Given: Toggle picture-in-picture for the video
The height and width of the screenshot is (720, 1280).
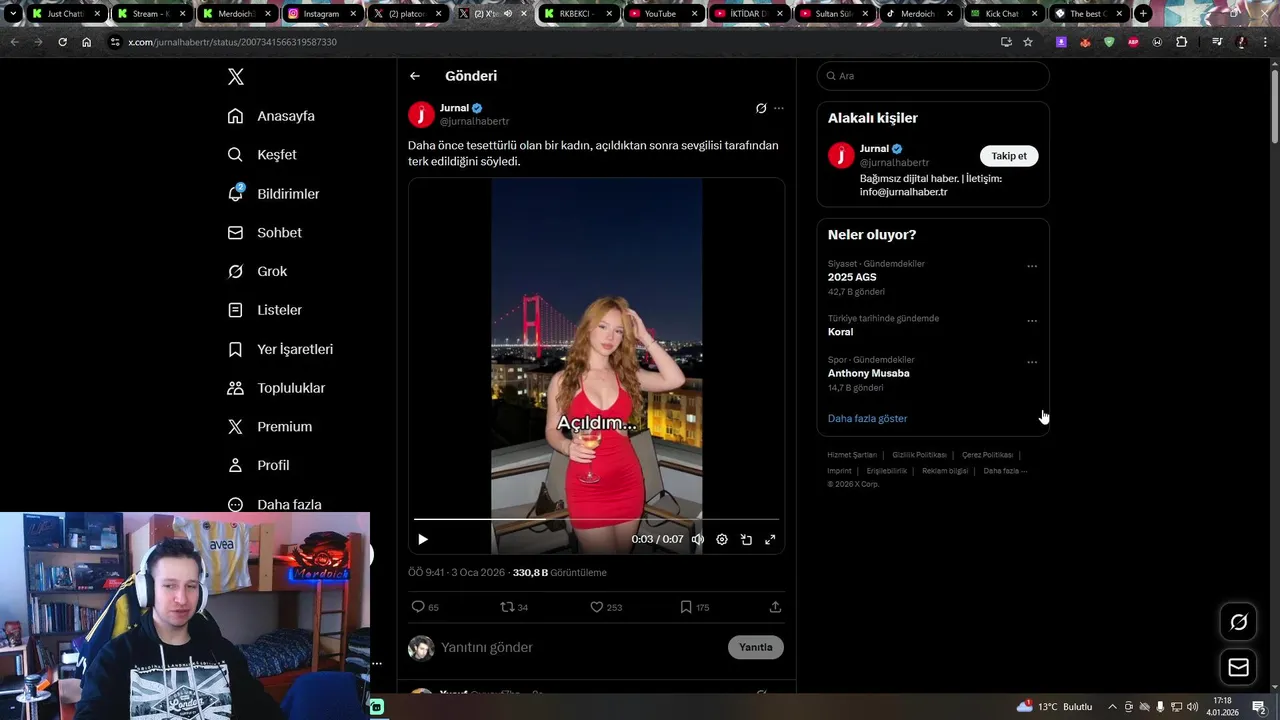Looking at the screenshot, I should [746, 540].
